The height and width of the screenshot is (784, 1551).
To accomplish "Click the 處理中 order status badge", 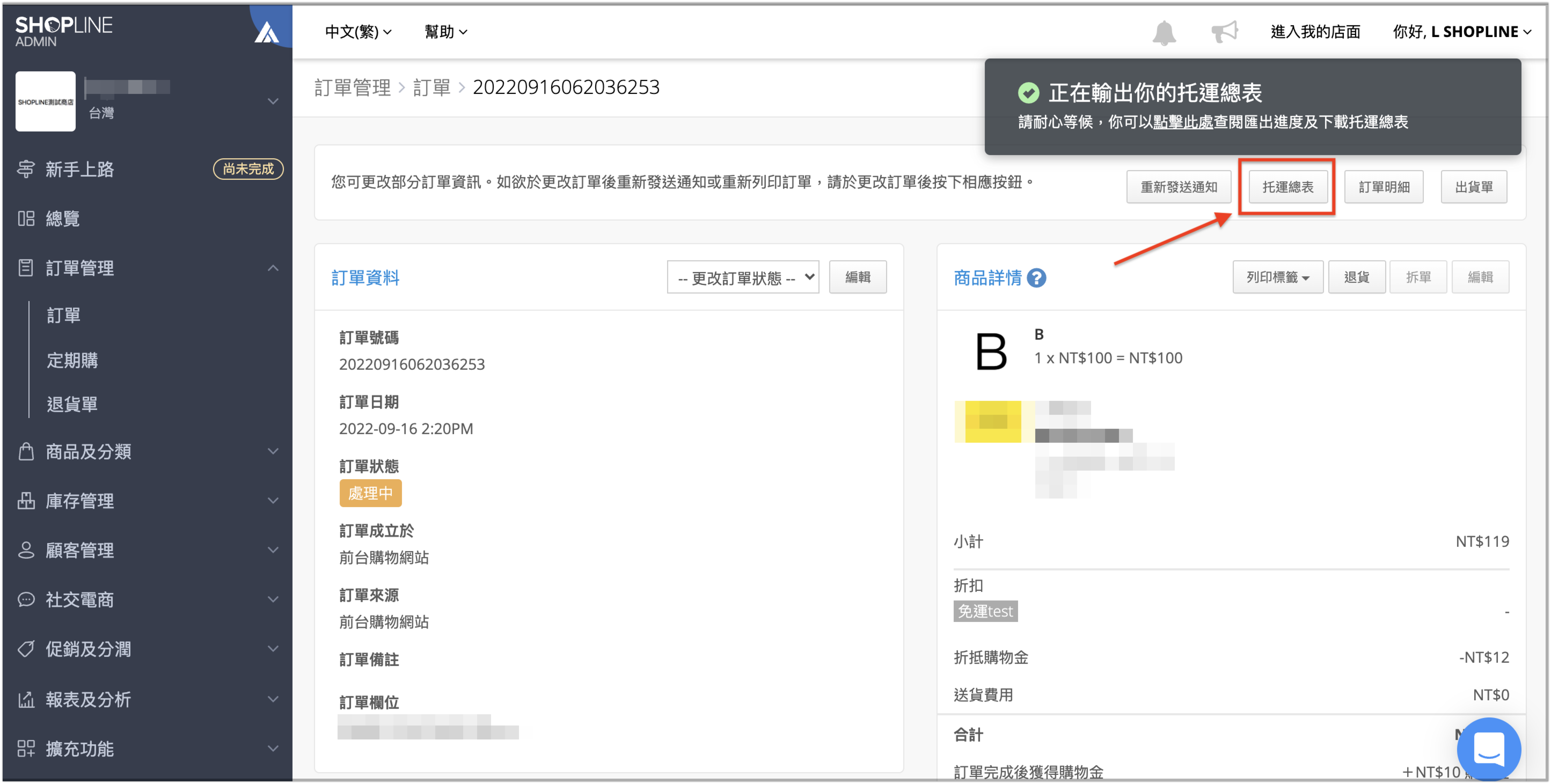I will click(370, 493).
